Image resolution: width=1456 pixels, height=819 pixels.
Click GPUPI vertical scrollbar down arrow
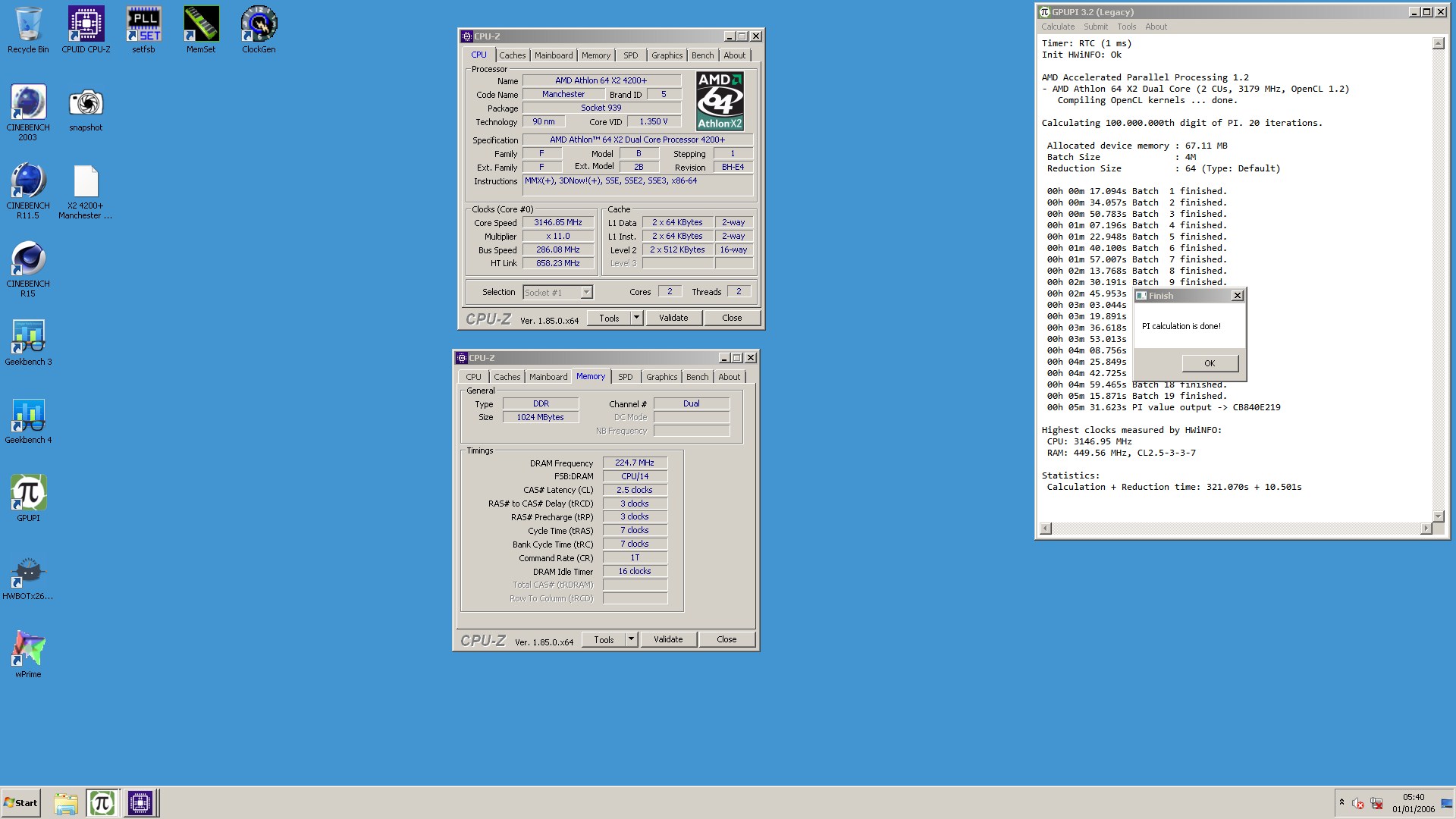click(1438, 516)
